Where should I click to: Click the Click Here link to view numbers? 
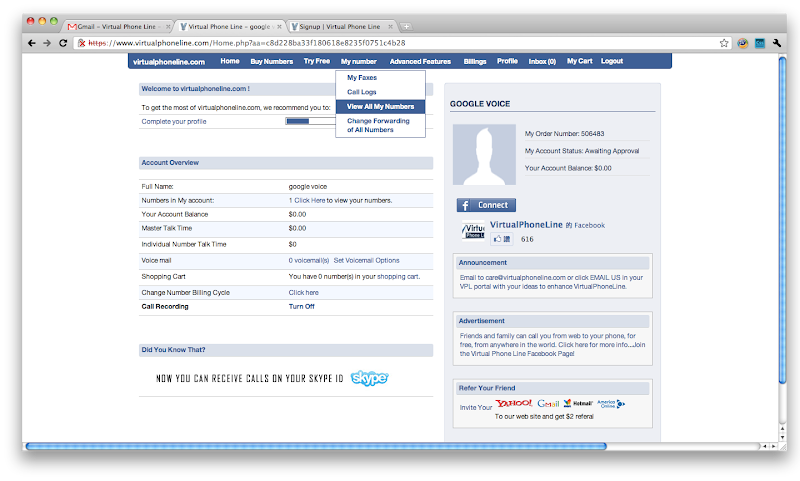[x=309, y=200]
